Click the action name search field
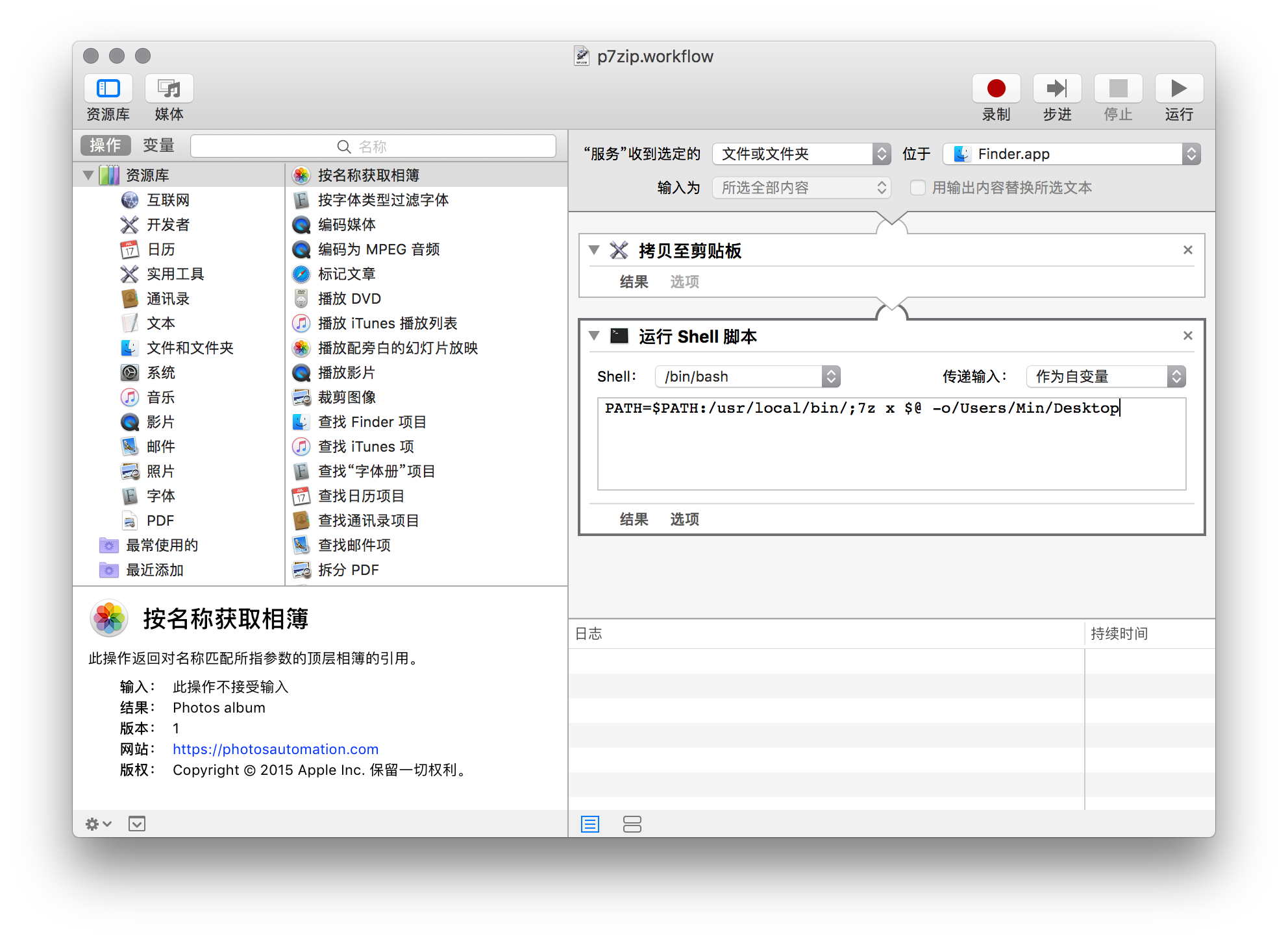This screenshot has width=1288, height=941. [373, 147]
